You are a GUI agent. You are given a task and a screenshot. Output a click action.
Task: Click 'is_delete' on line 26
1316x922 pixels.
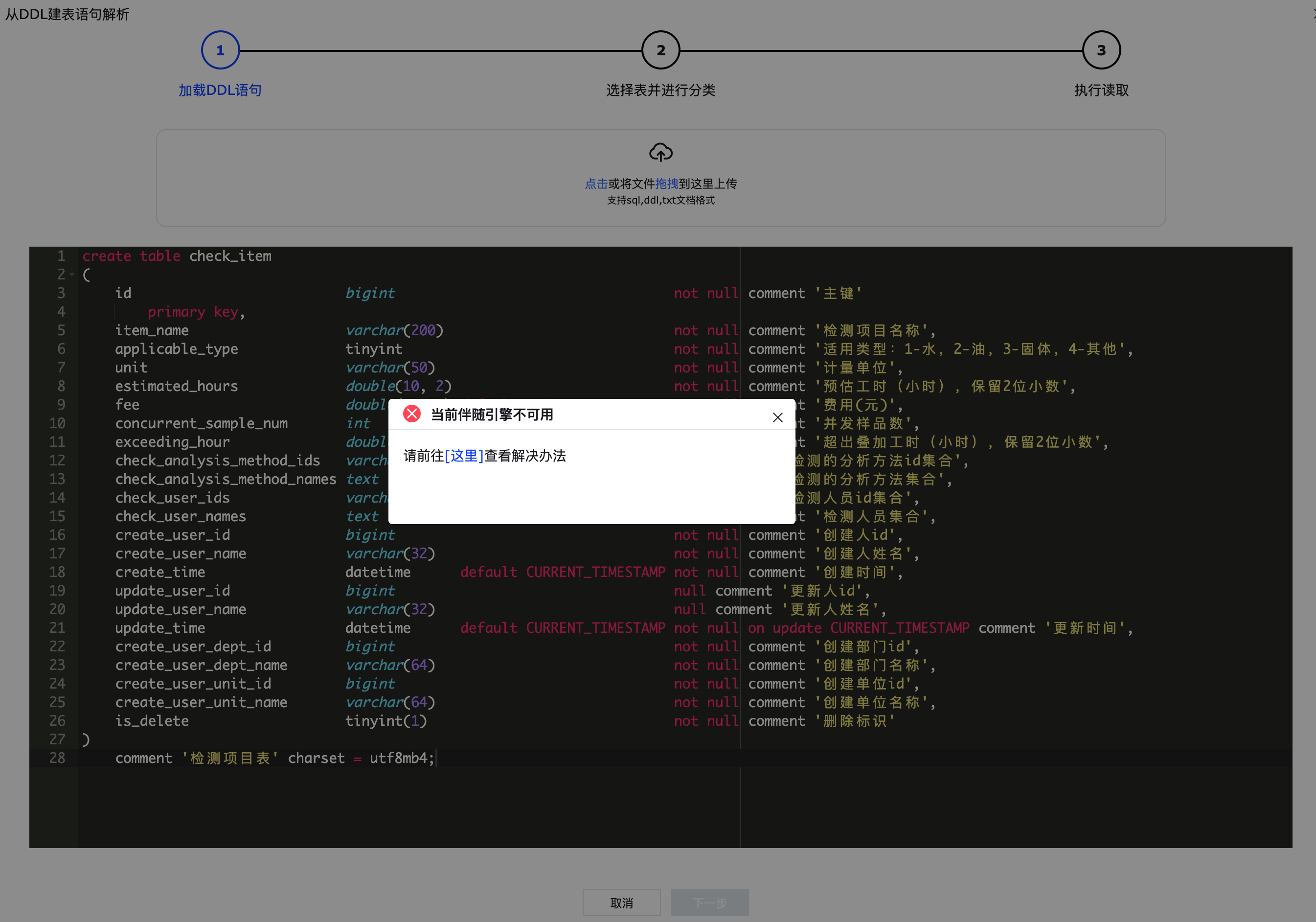point(152,721)
